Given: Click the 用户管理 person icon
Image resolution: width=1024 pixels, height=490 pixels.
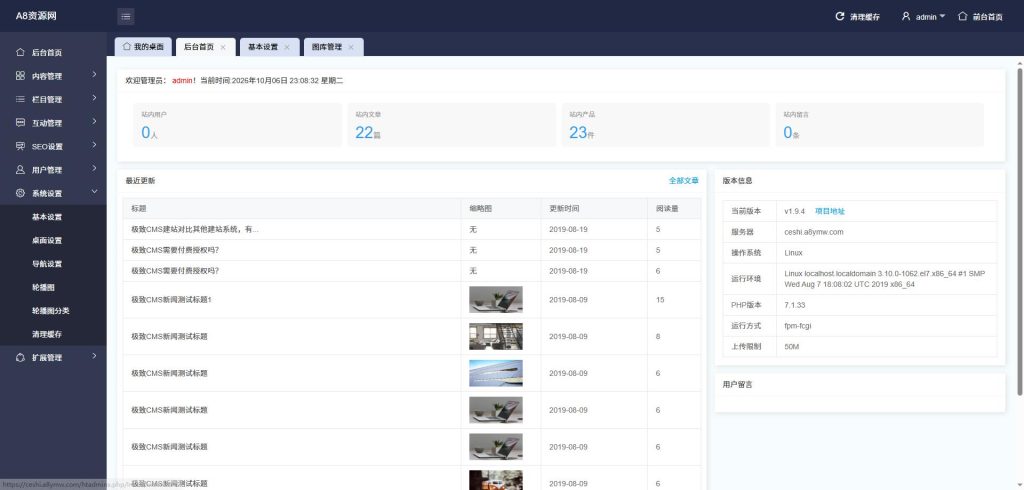Looking at the screenshot, I should pyautogui.click(x=20, y=170).
